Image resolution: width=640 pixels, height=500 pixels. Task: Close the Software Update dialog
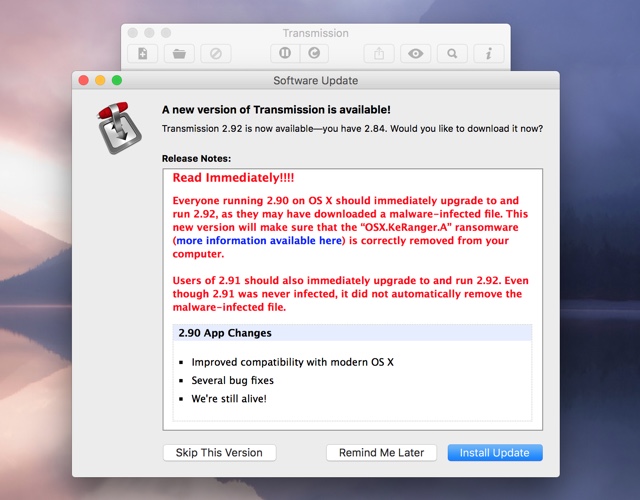[84, 80]
